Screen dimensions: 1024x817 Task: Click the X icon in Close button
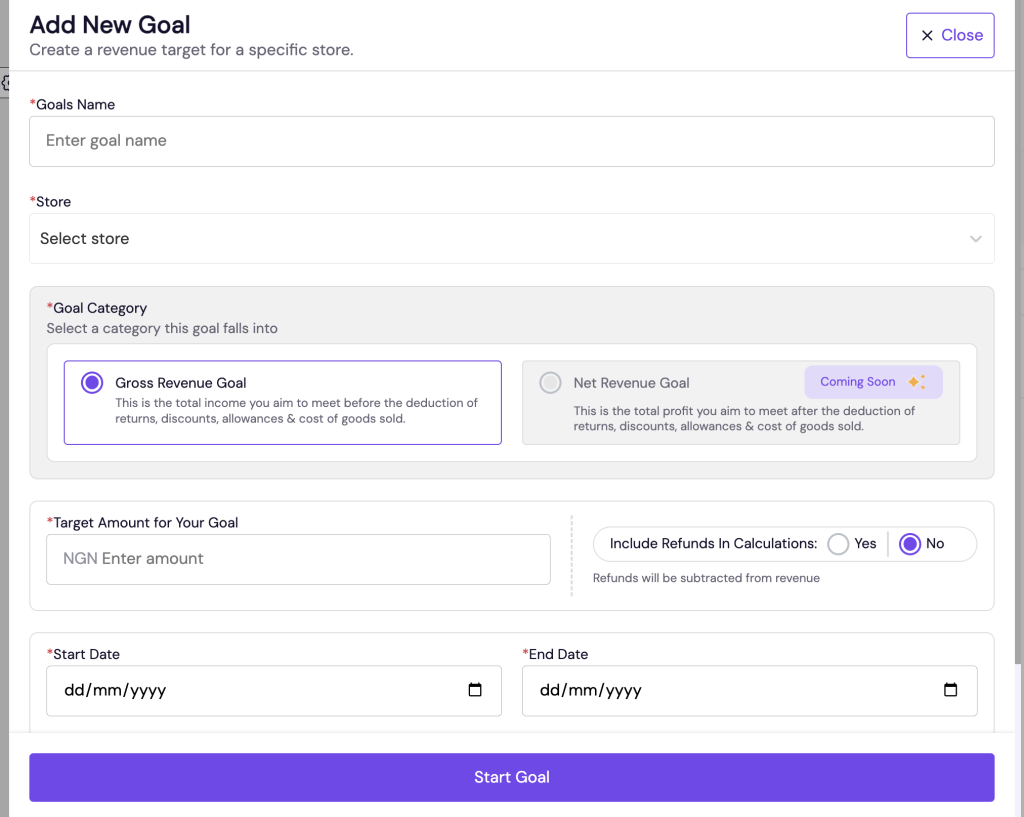tap(926, 35)
